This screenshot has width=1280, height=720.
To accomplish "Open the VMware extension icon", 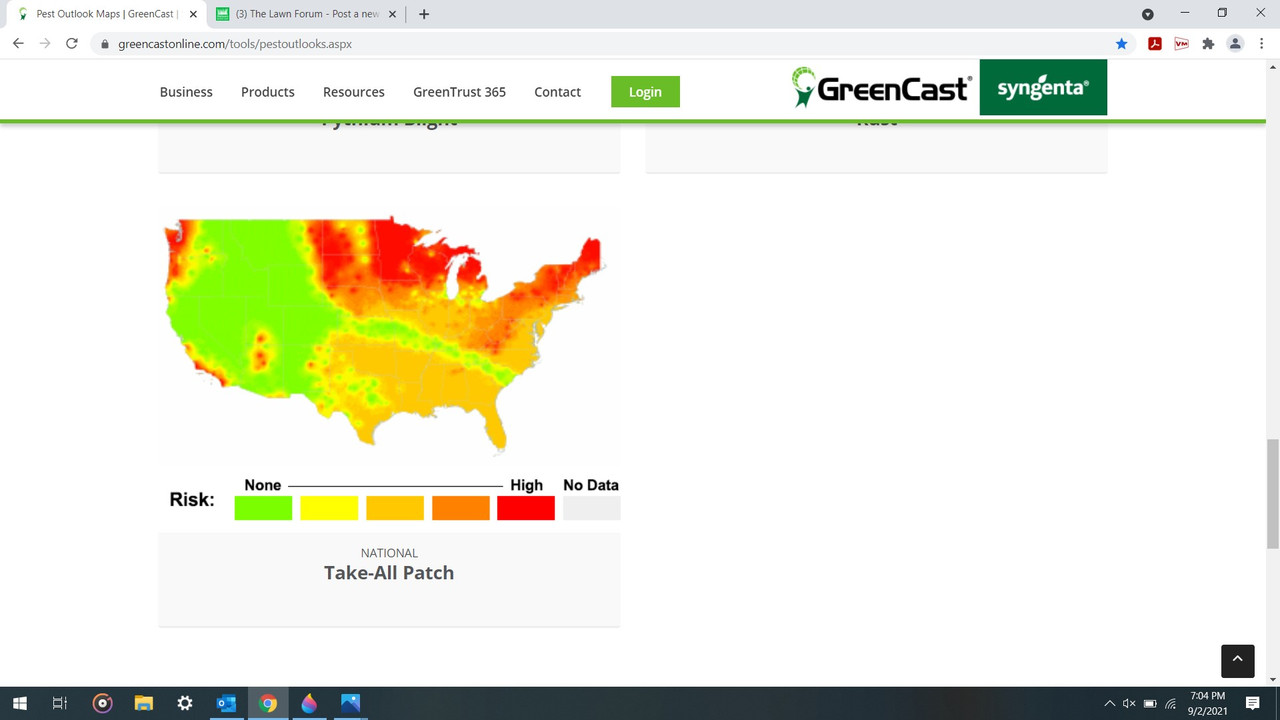I will (1181, 43).
